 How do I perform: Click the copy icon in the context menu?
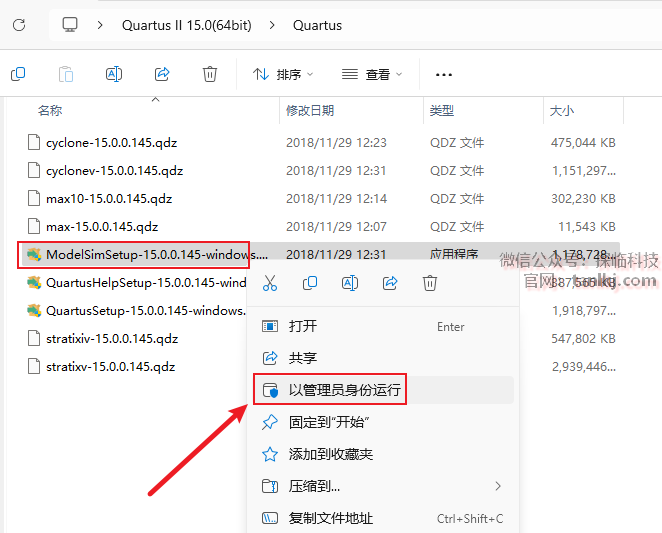coord(310,283)
